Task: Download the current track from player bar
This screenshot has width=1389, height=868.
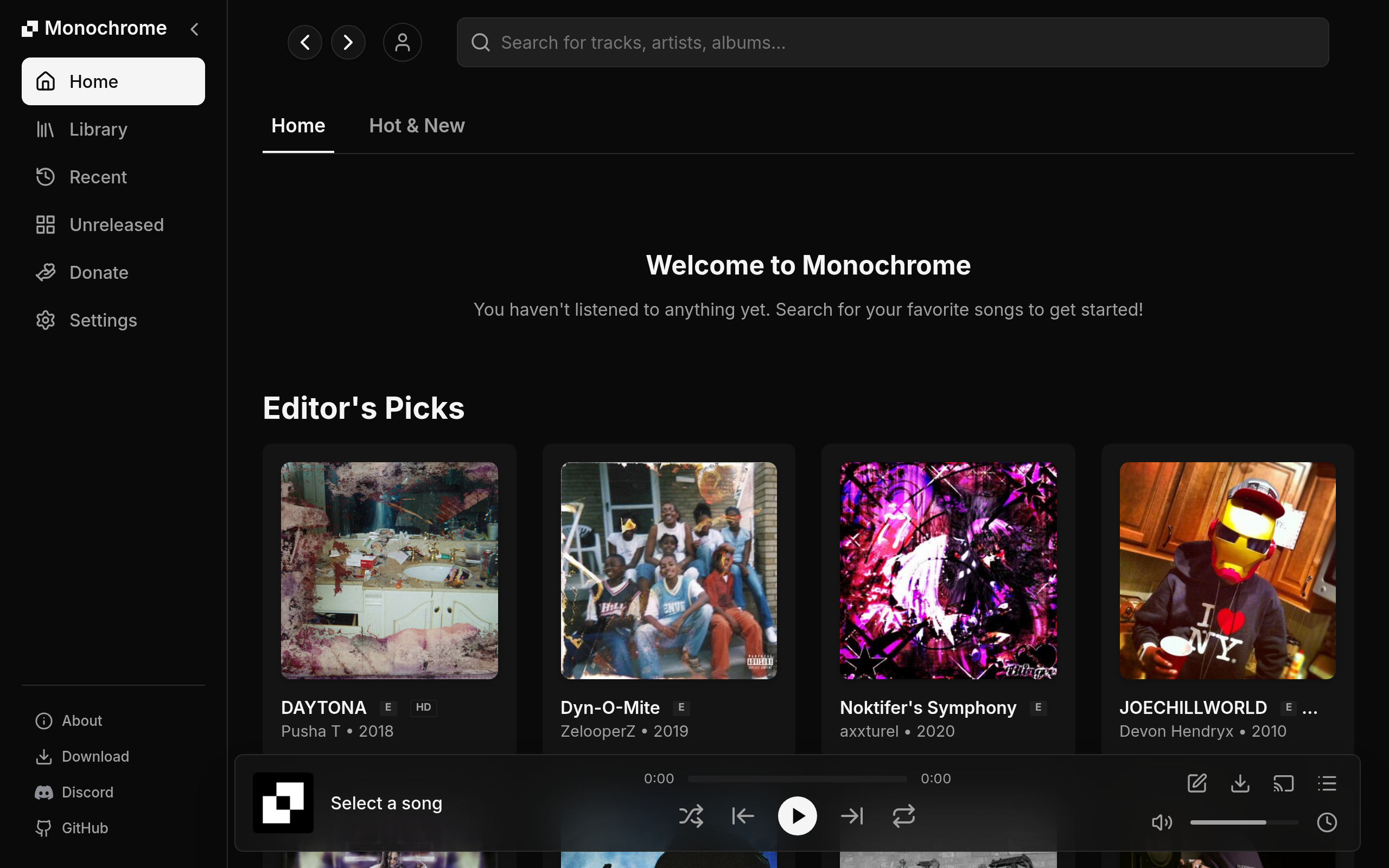Action: 1240,783
